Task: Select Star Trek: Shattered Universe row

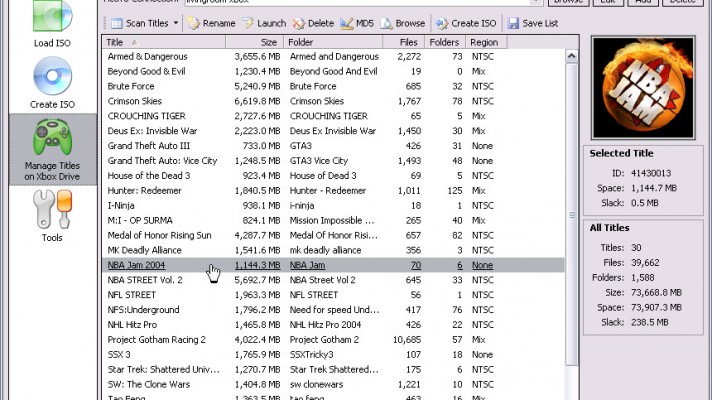Action: (333, 370)
